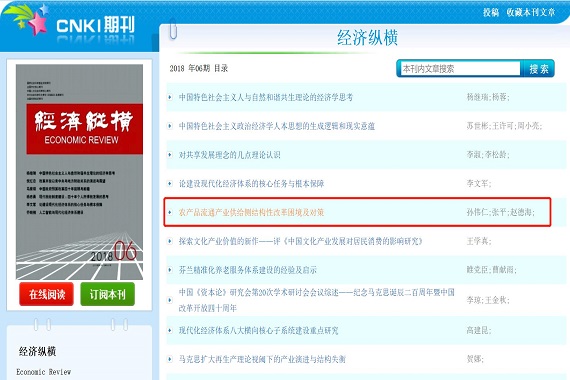The image size is (570, 380).
Task: Click the bullet arrow before the 现代化经济体系八大 article
Action: click(170, 331)
